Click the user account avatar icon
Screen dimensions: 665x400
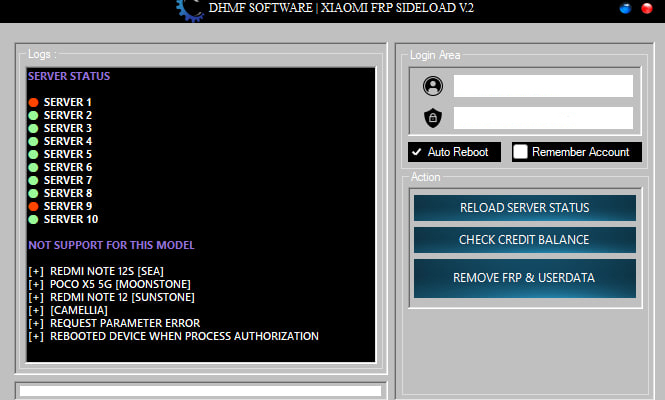point(433,86)
